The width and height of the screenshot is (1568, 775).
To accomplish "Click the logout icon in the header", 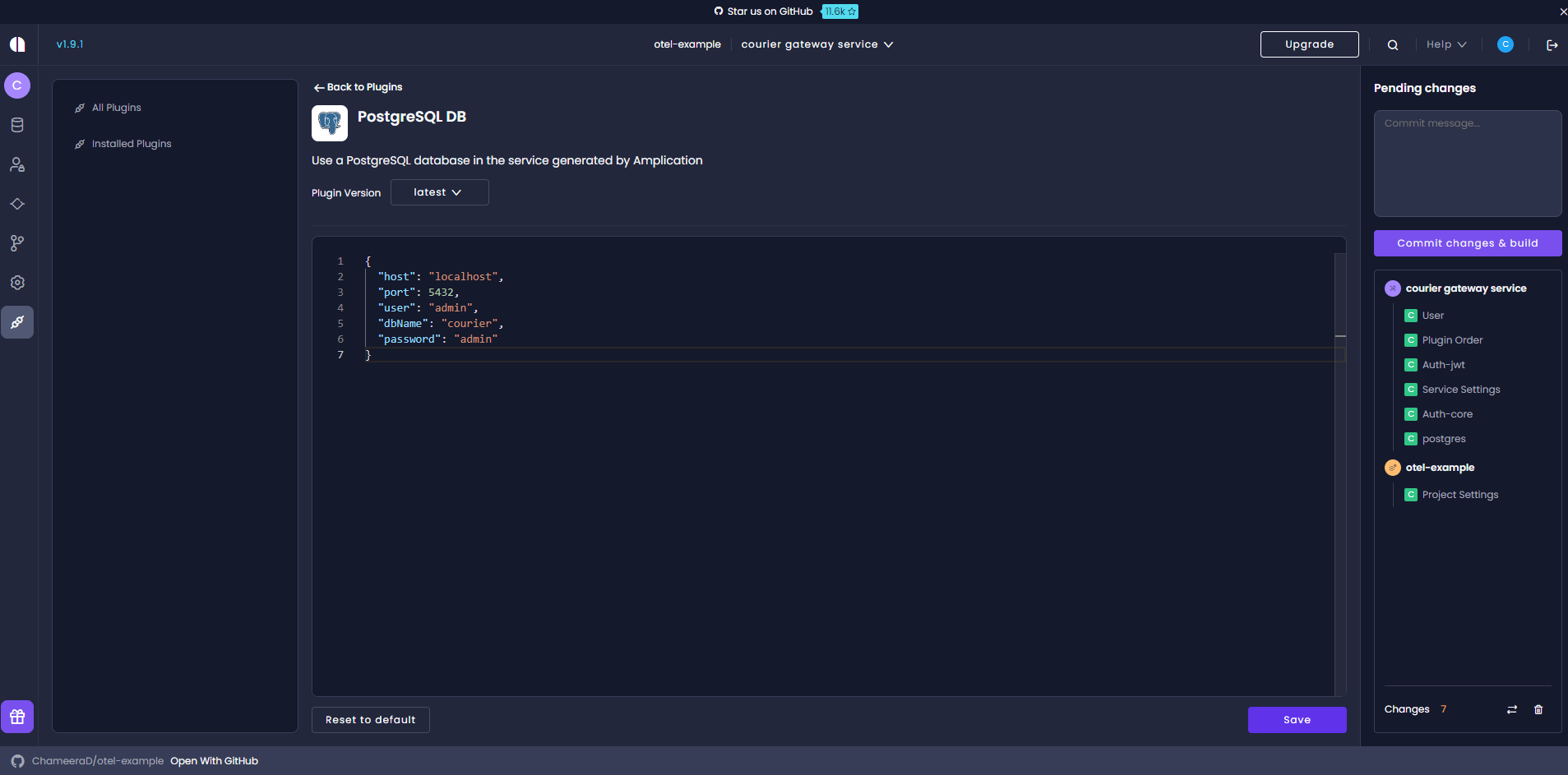I will point(1552,45).
